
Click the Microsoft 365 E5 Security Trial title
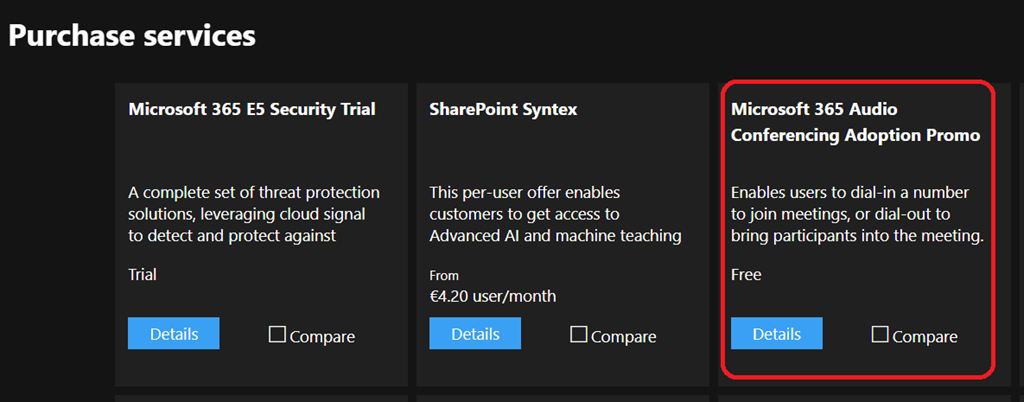coord(252,109)
